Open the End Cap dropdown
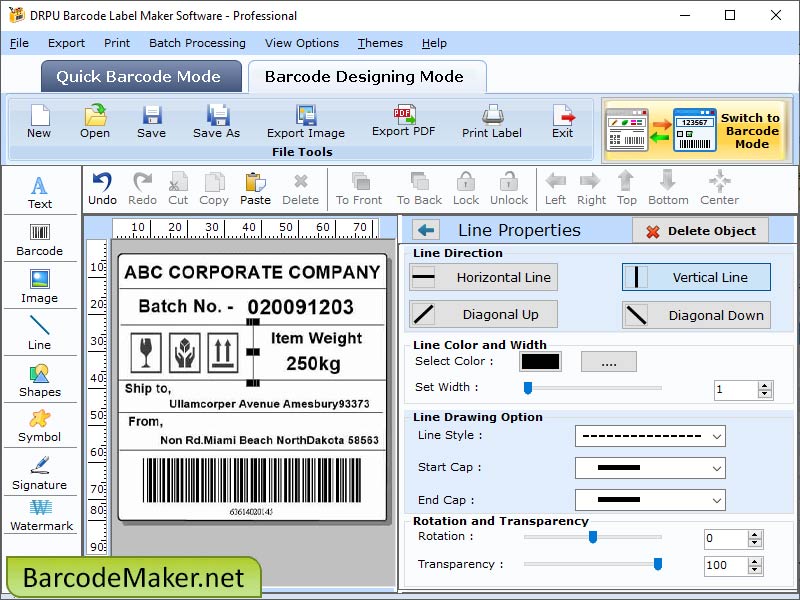 pos(650,500)
